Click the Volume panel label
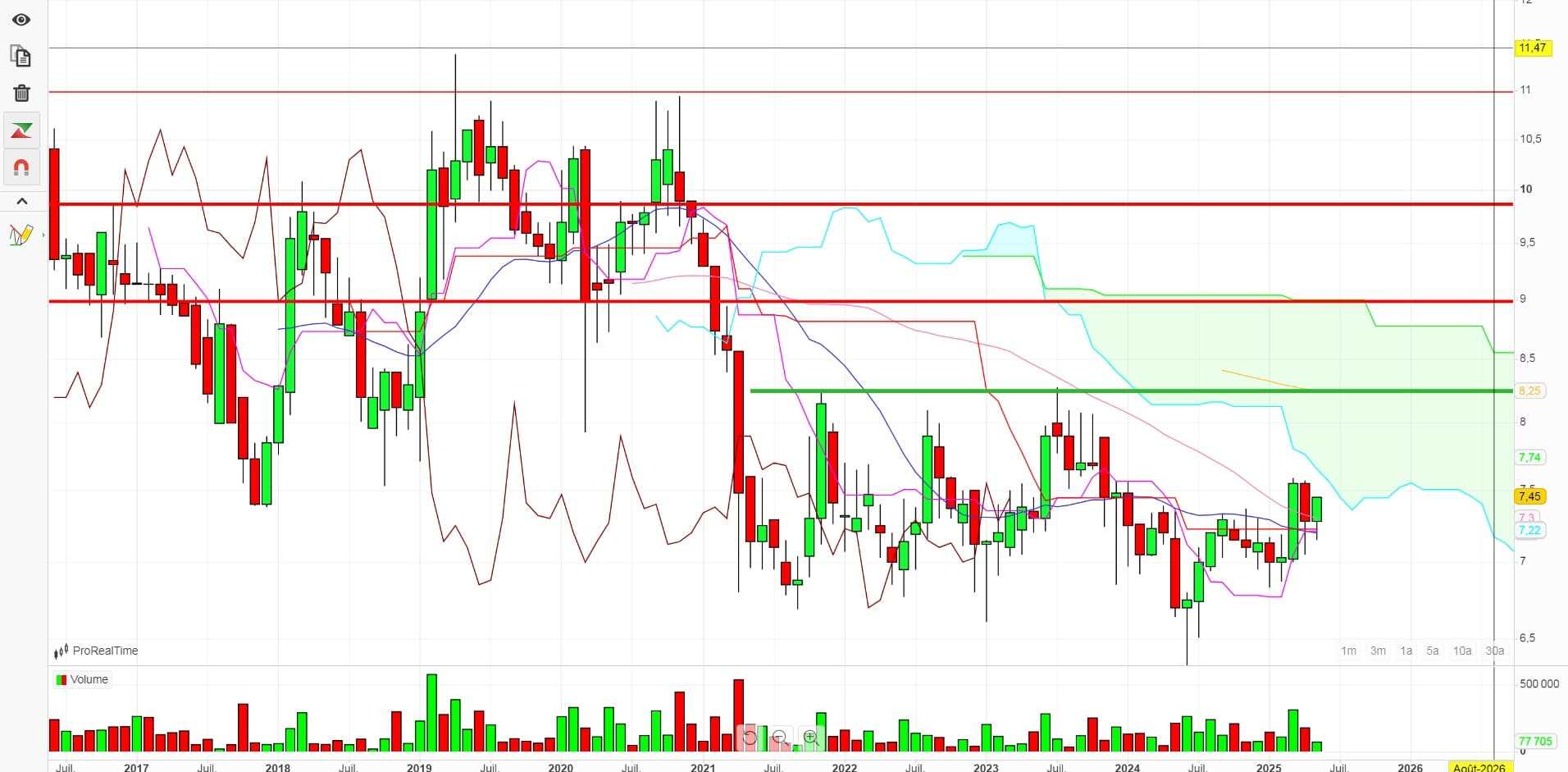This screenshot has height=772, width=1568. tap(81, 679)
